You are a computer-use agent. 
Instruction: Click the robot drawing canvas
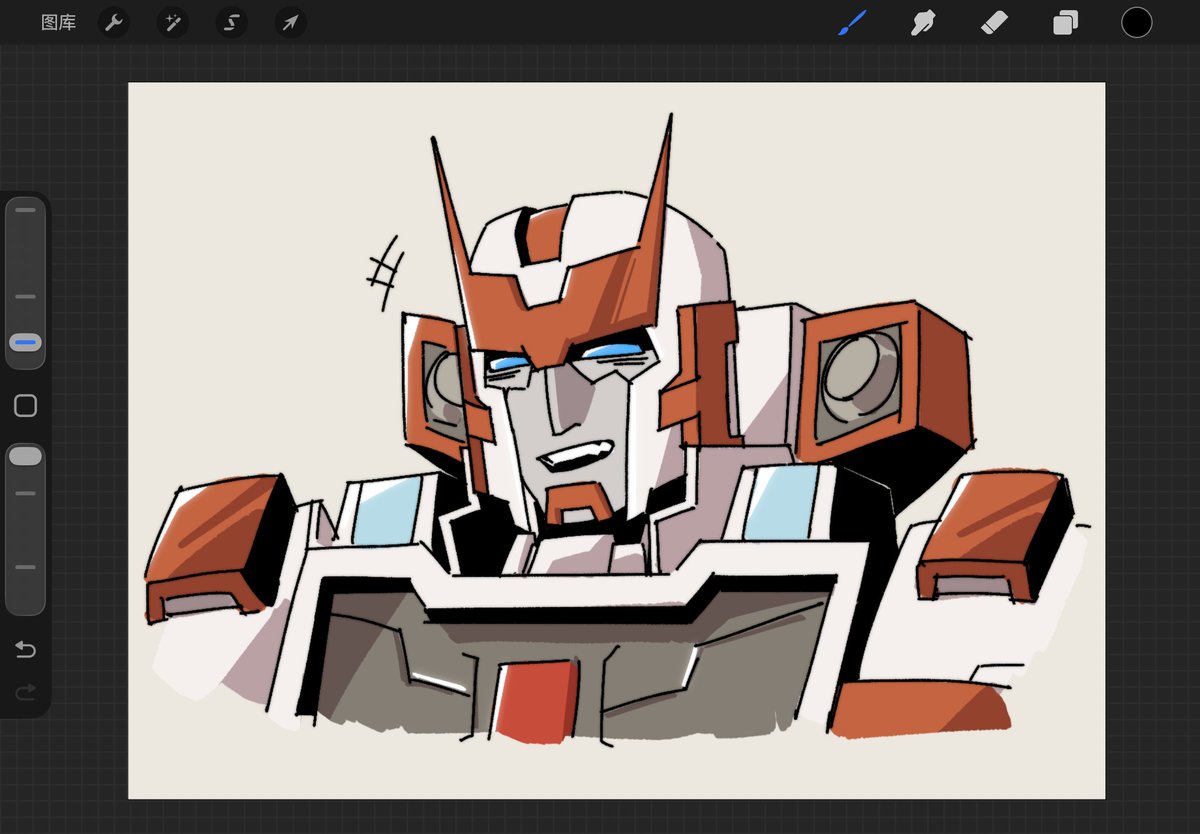coord(616,440)
